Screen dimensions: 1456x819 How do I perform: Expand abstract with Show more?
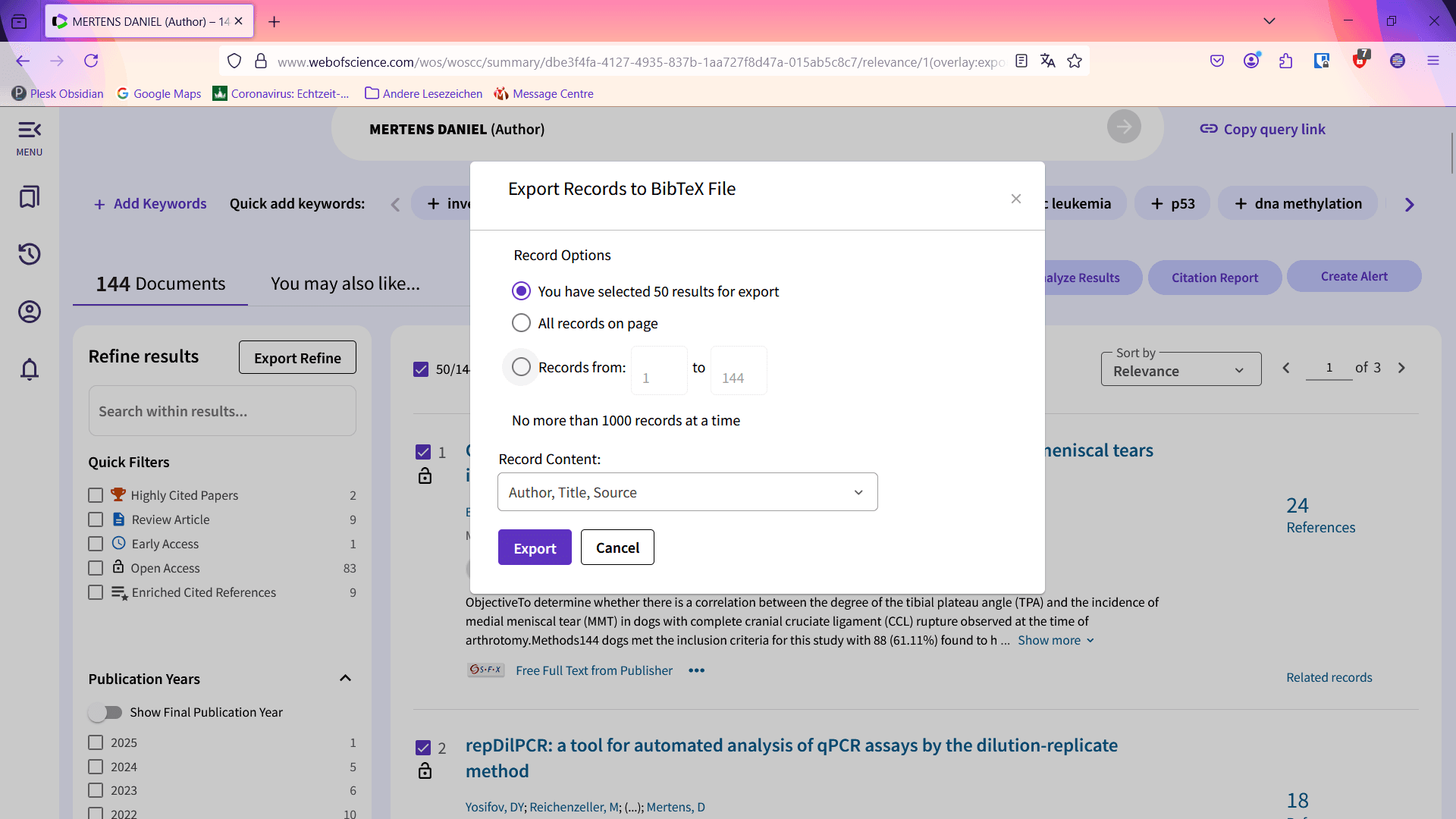tap(1056, 640)
